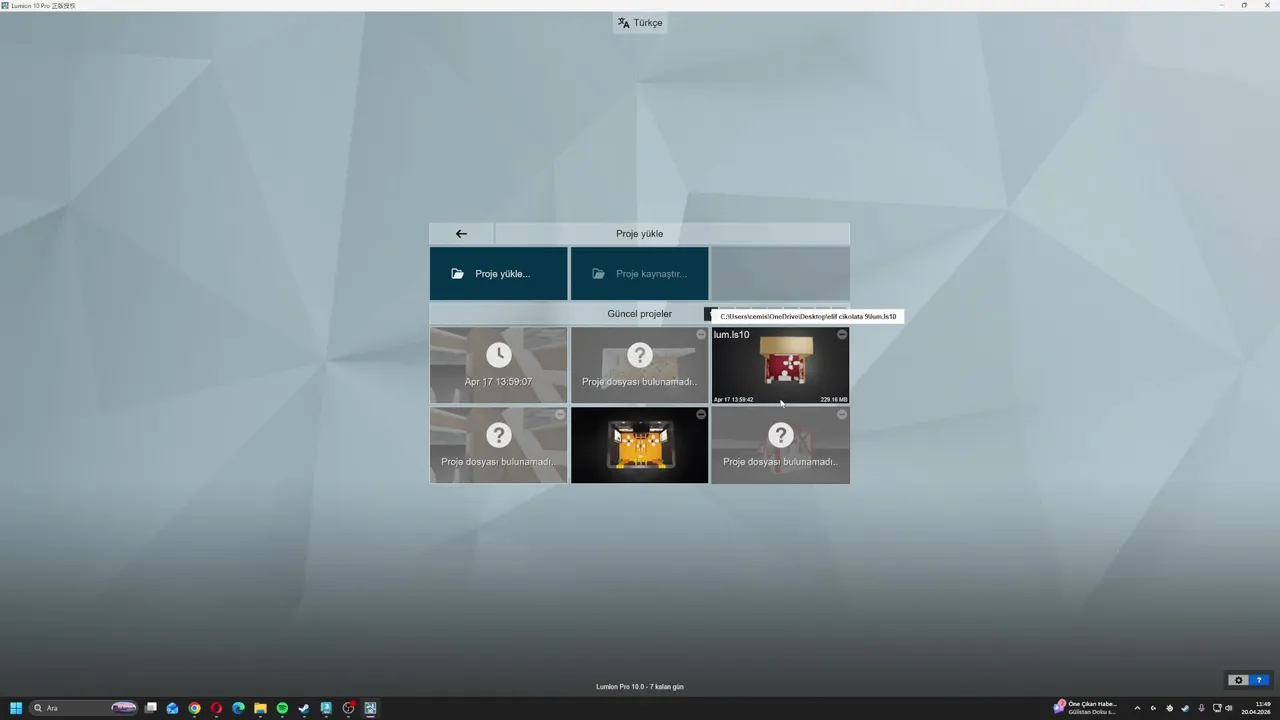Viewport: 1280px width, 720px height.
Task: Click the Proje yükle... button
Action: pos(498,273)
